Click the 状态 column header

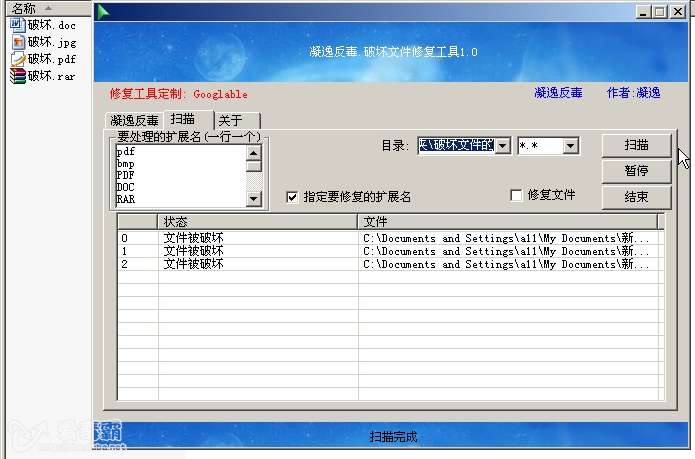click(258, 222)
